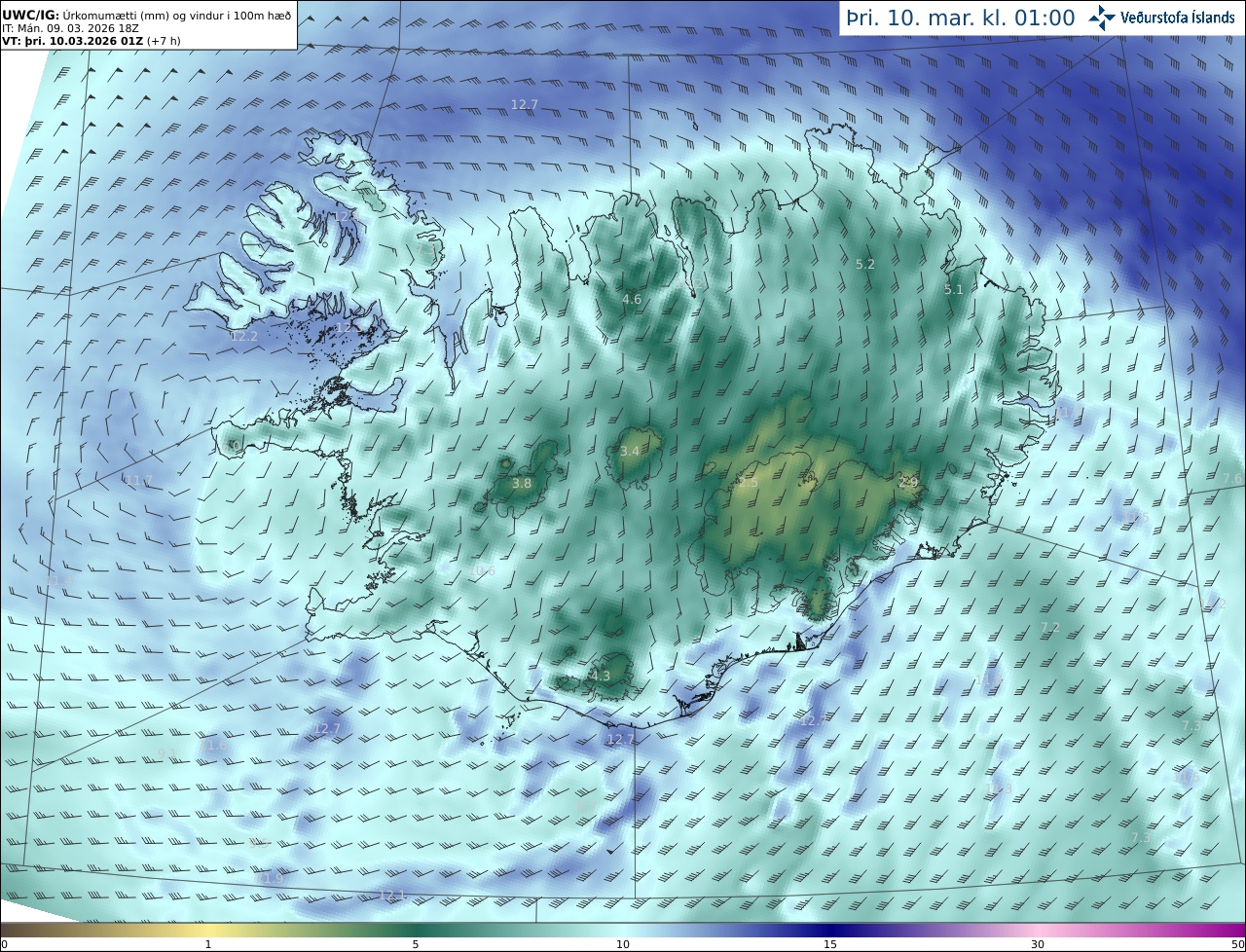Click the colorbar tick label 0

(x=4, y=944)
